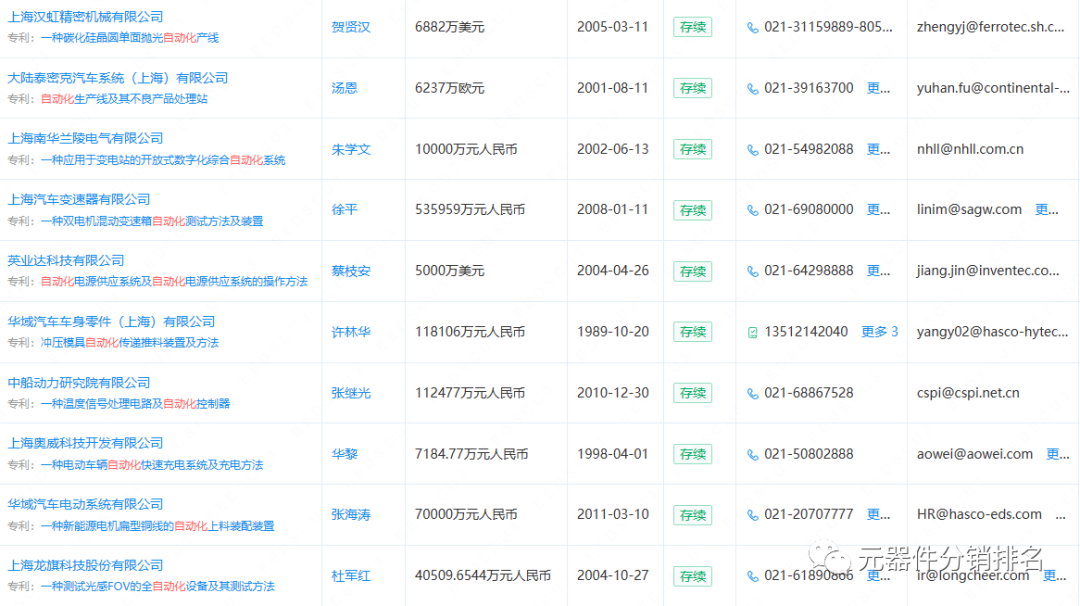
Task: Open company 中船动力研究院有限公司
Action: tap(79, 383)
